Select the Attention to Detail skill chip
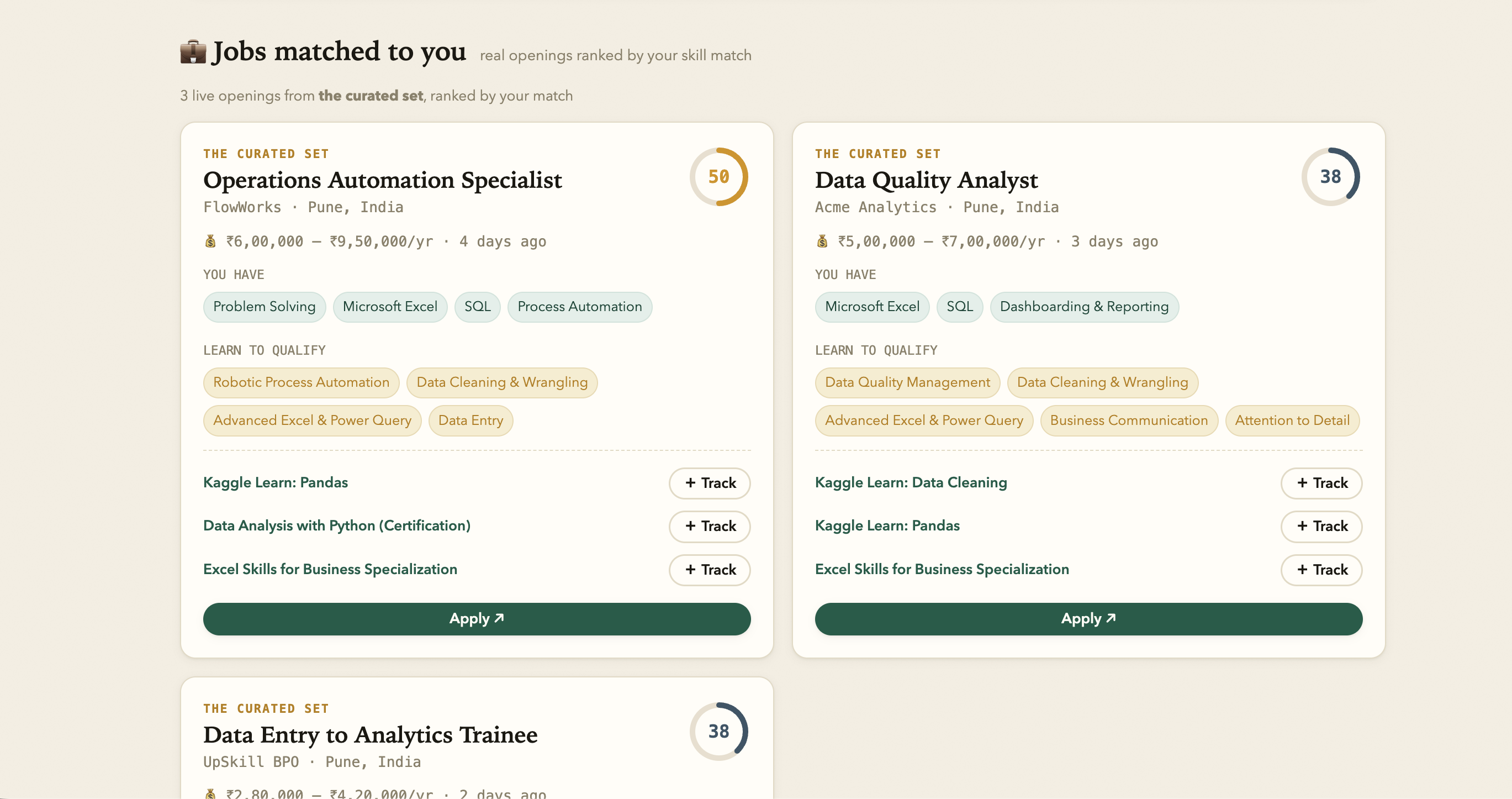Image resolution: width=1512 pixels, height=799 pixels. (1292, 420)
